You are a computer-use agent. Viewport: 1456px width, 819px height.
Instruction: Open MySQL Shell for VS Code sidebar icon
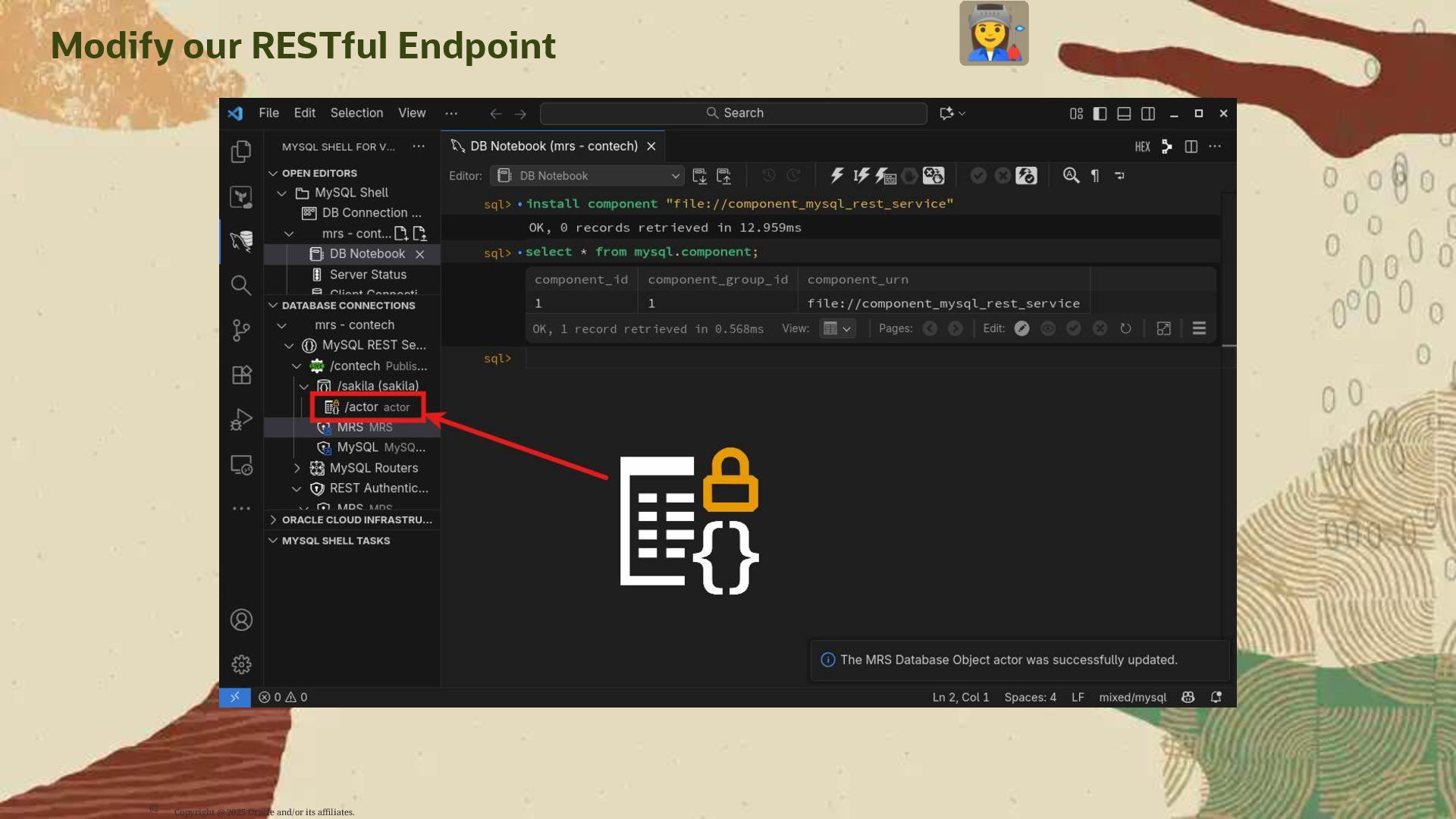(x=241, y=241)
